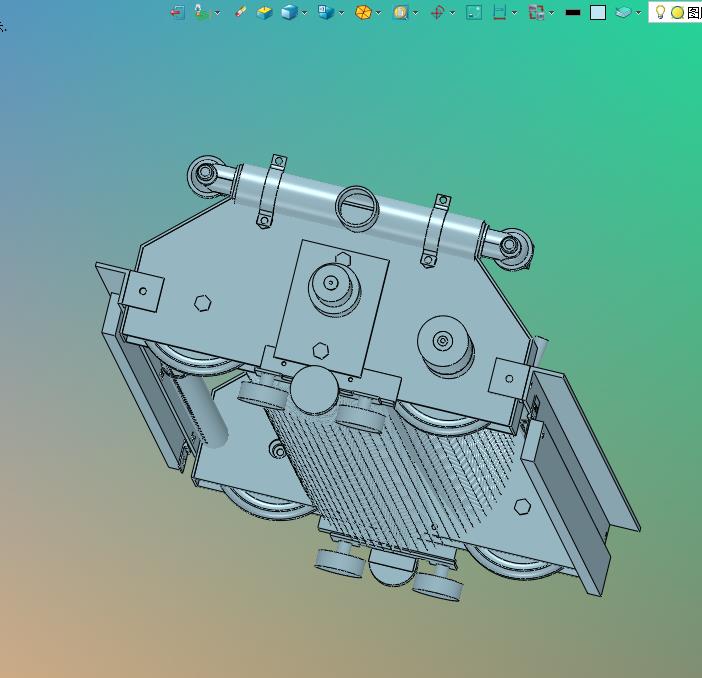This screenshot has width=702, height=678.
Task: Expand the layout squares icon dropdown
Action: point(552,13)
